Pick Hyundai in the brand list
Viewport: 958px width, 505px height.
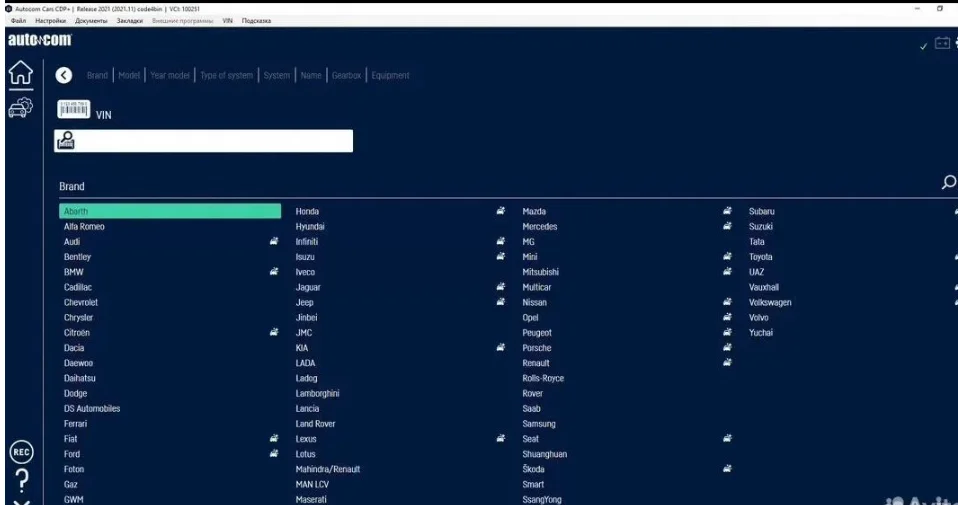pyautogui.click(x=310, y=227)
